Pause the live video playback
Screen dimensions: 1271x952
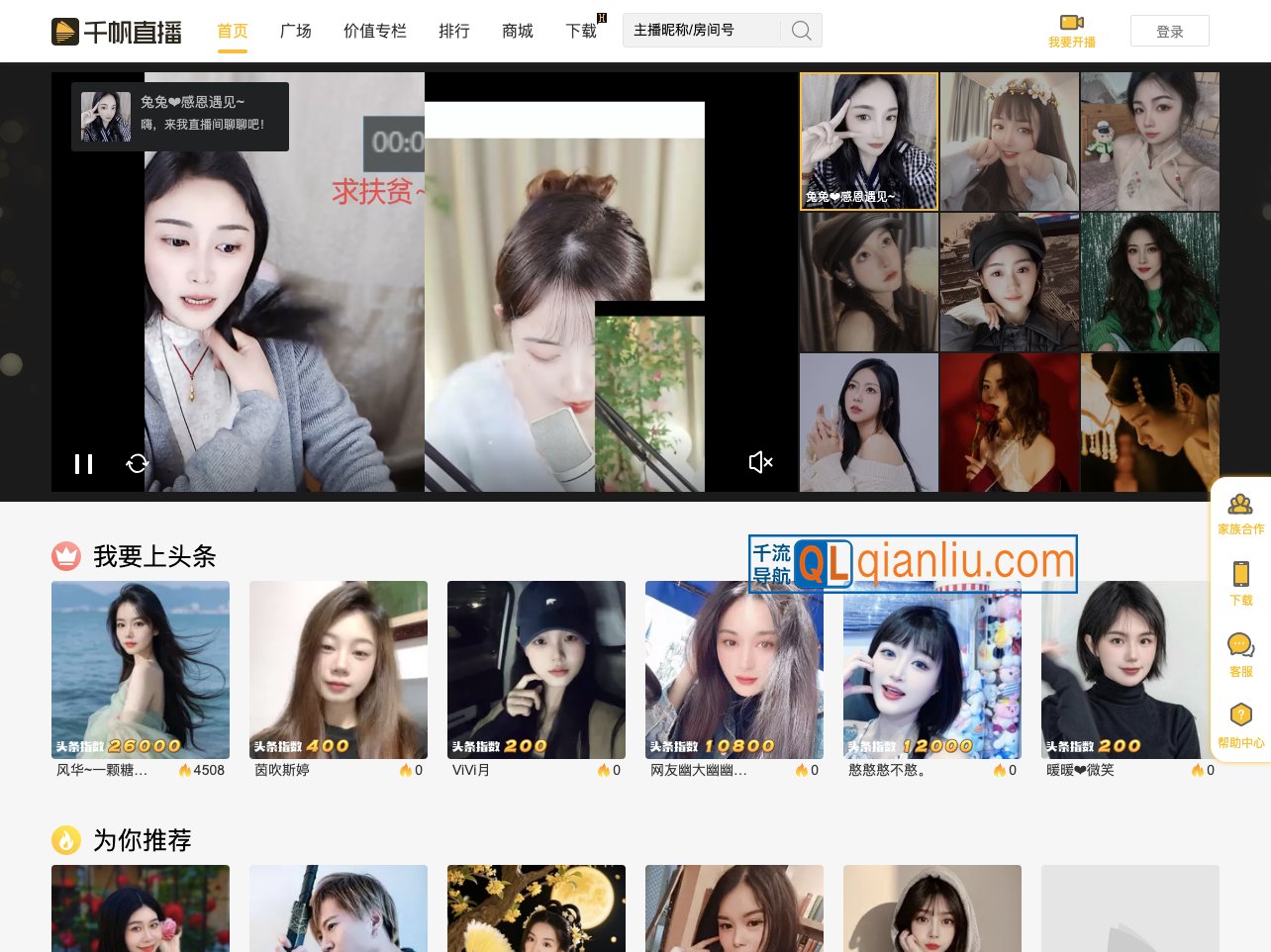[x=84, y=463]
